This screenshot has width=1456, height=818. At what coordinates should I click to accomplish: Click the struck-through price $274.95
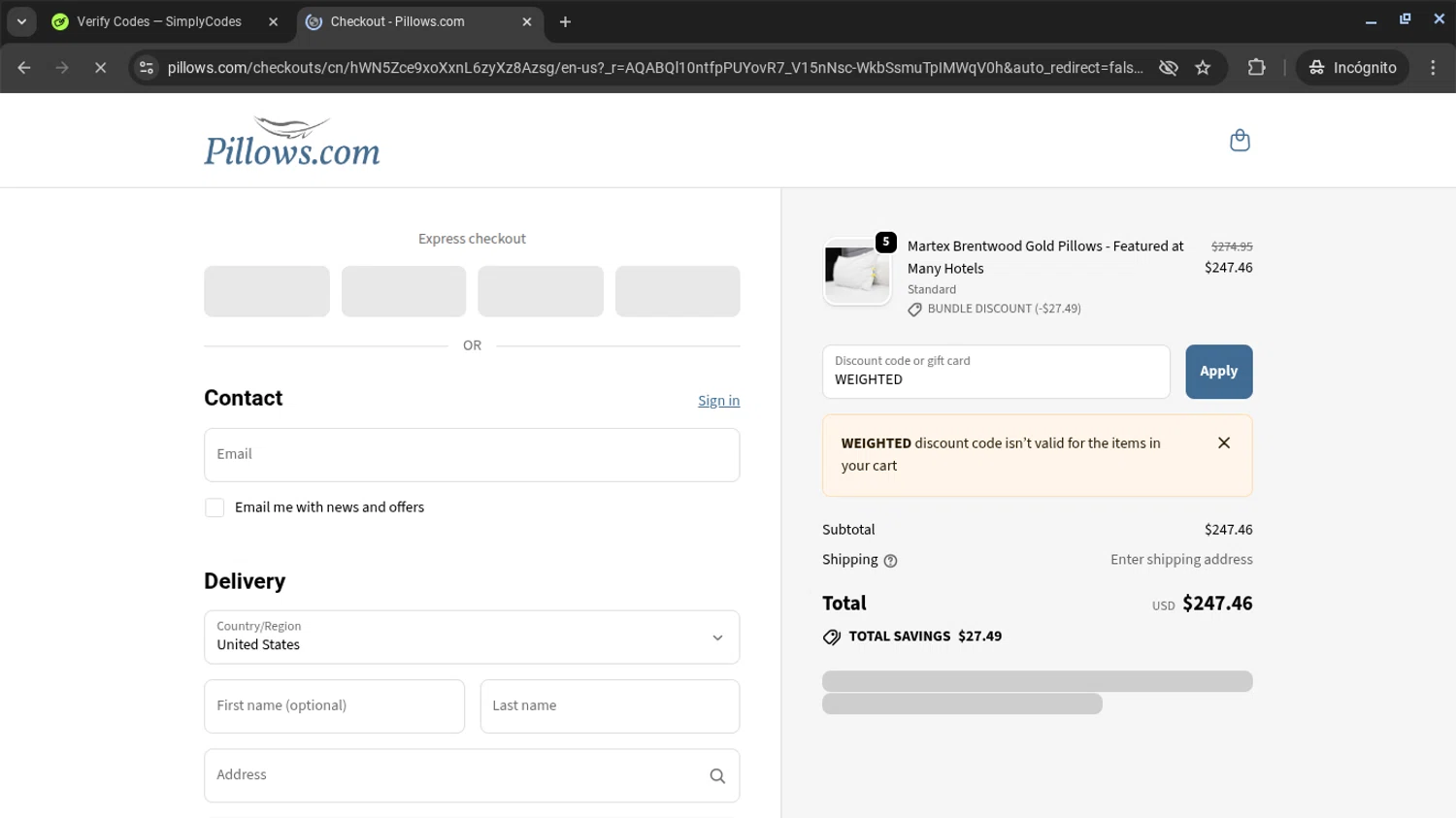tap(1232, 246)
